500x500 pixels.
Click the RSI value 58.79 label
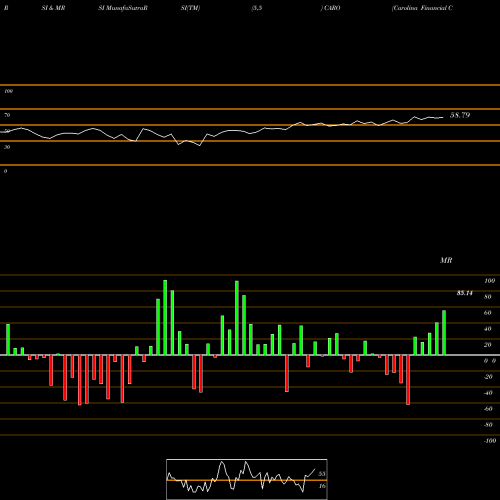tap(460, 115)
